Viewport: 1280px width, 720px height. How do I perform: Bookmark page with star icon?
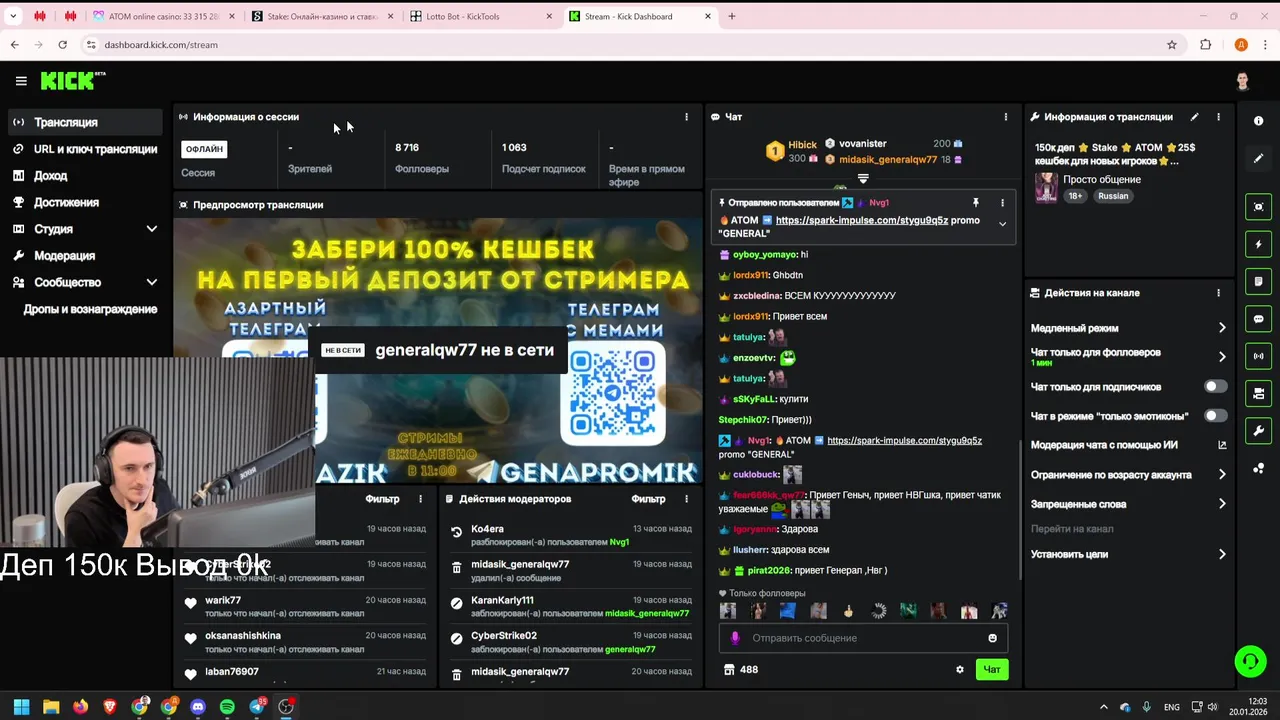pos(1172,45)
